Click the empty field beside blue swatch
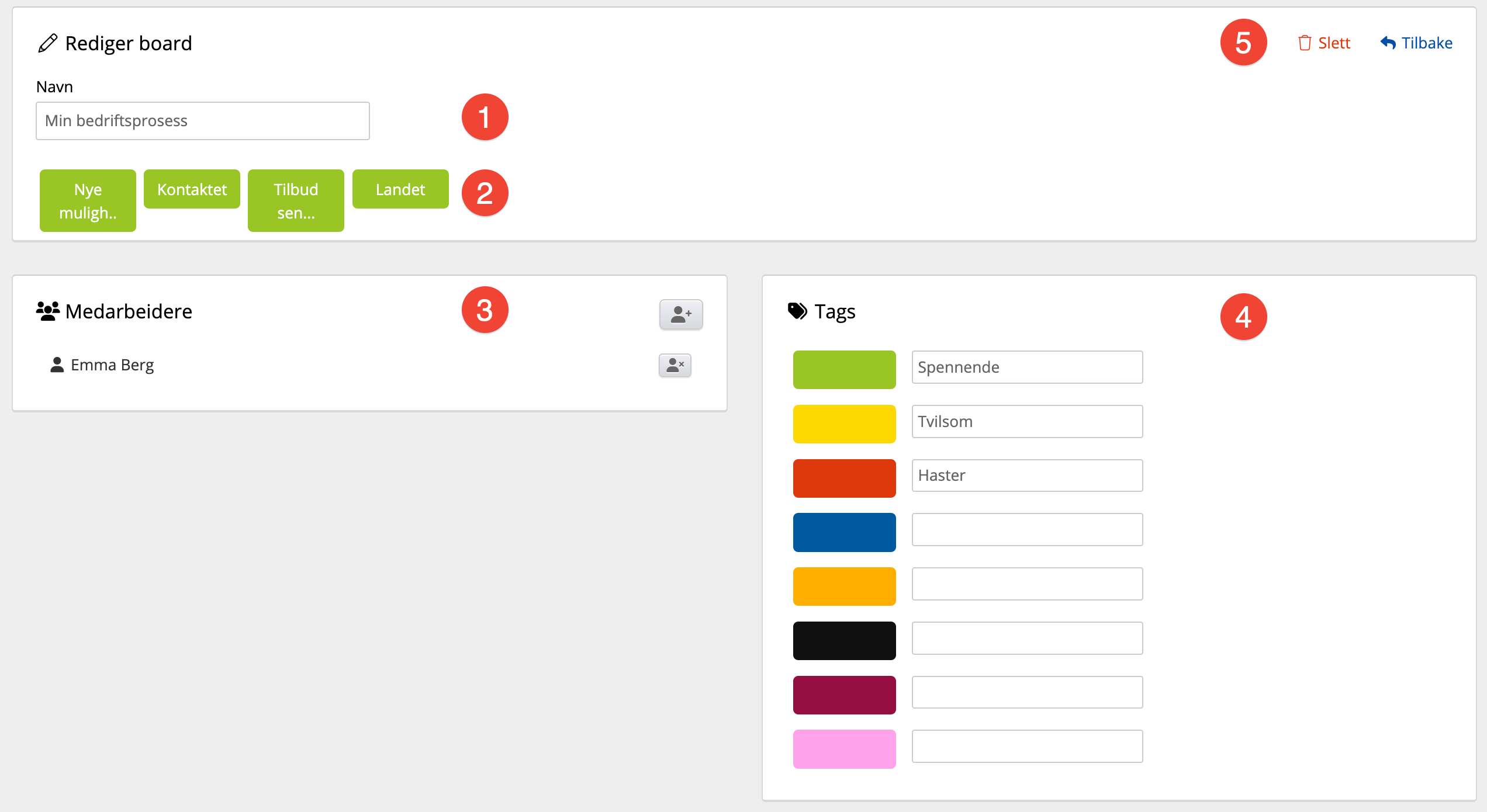 pos(1027,530)
